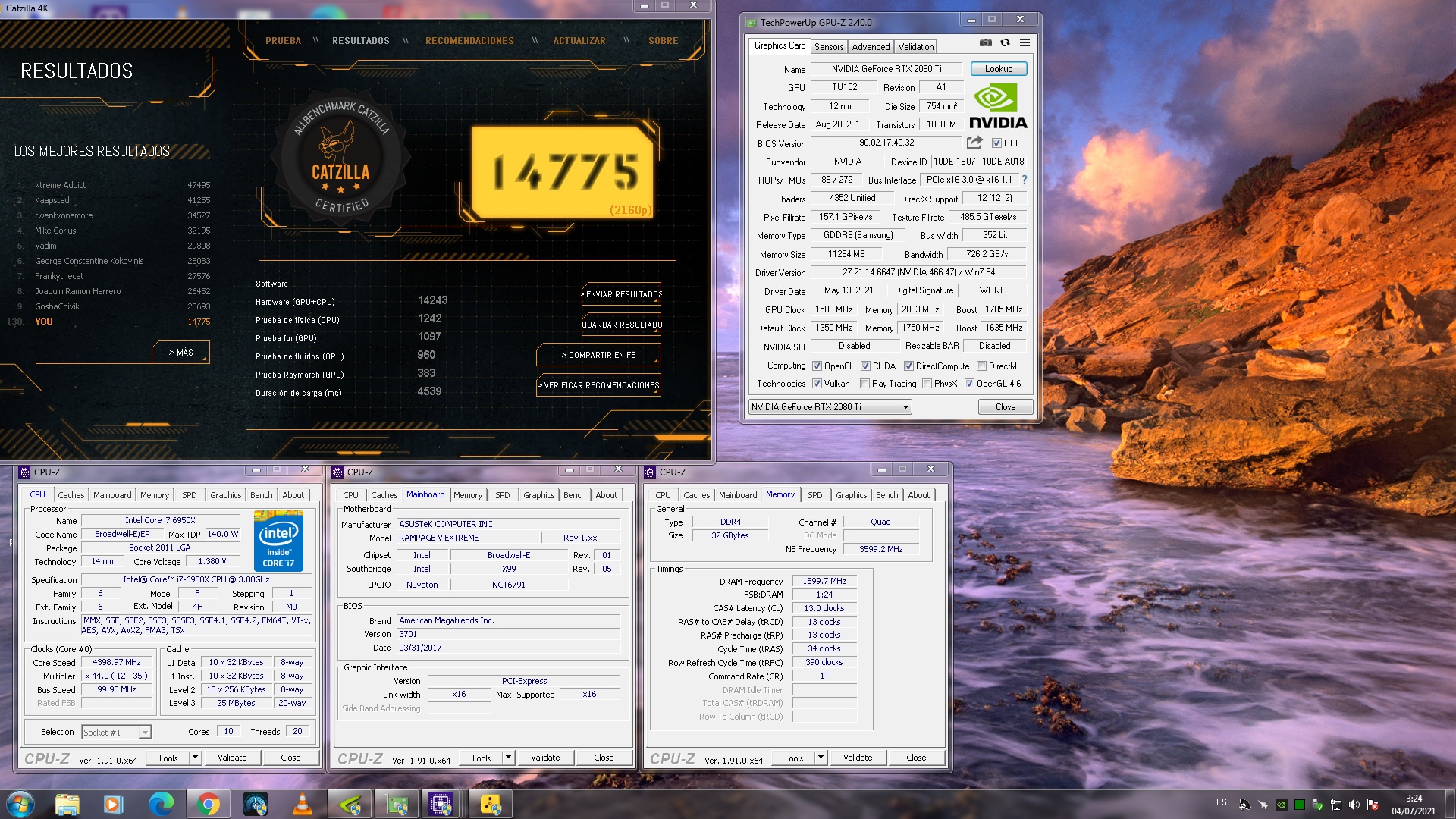Expand more results with MÁS button
This screenshot has height=819, width=1456.
point(180,353)
